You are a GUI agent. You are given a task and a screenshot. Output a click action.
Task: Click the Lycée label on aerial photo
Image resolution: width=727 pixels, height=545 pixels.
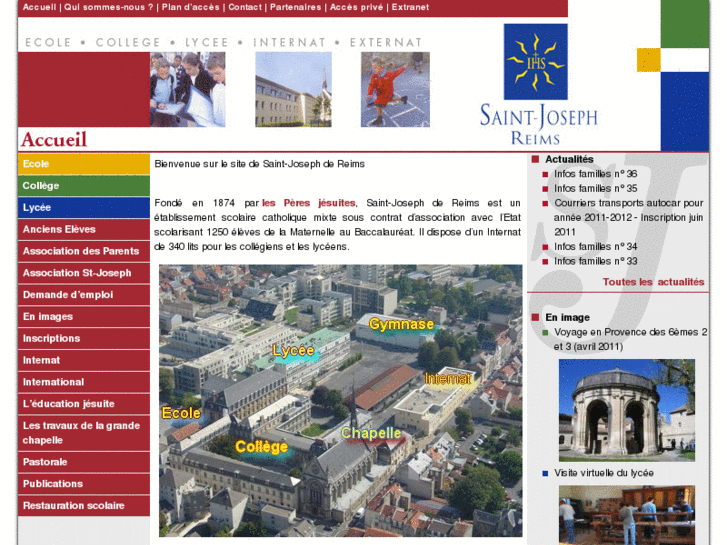pos(293,351)
